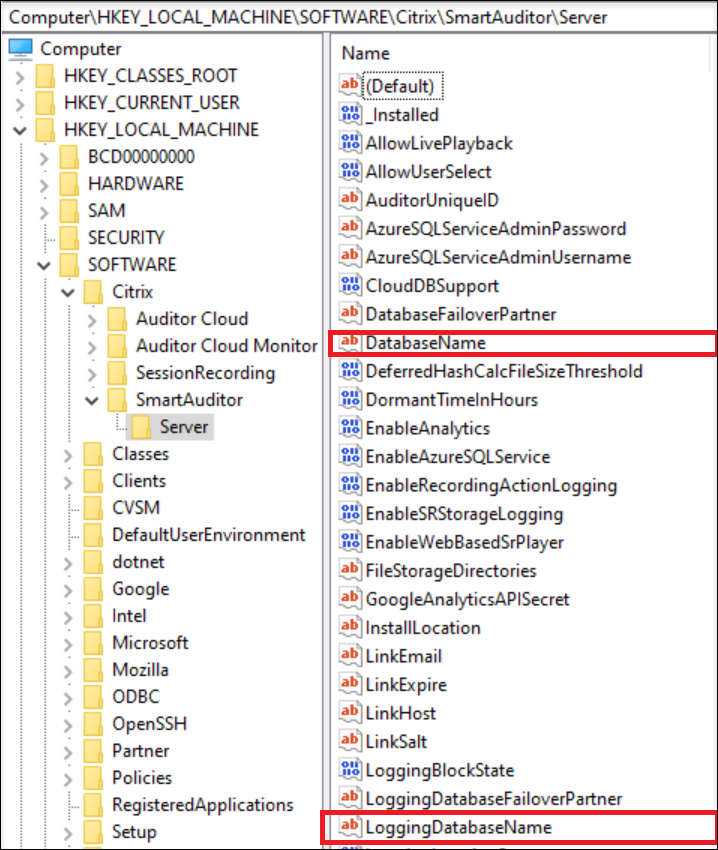Expand the HKEY_CLASSES_ROOT hive
718x850 pixels.
pyautogui.click(x=20, y=78)
